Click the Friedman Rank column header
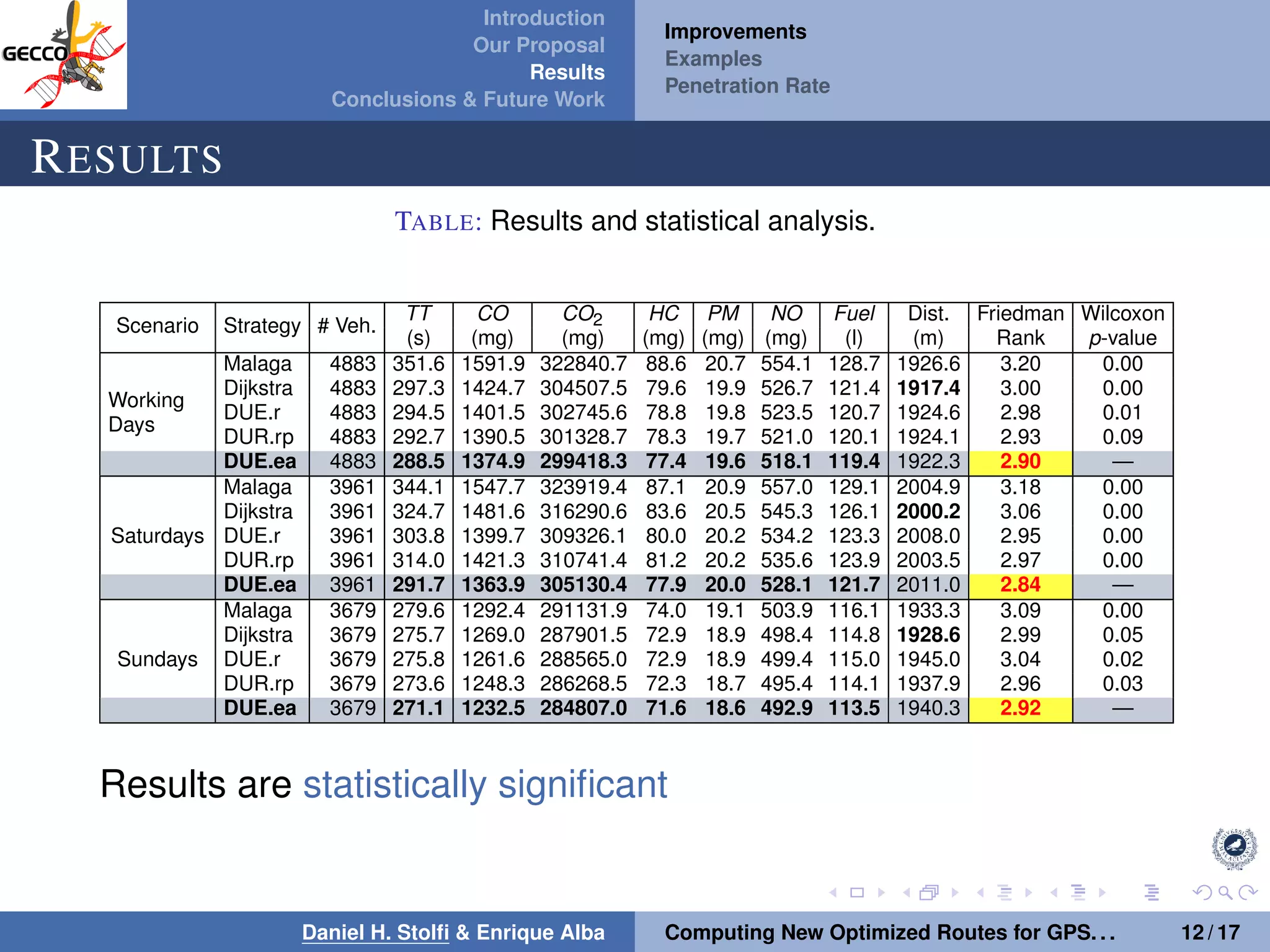Screen dimensions: 1270x952 pyautogui.click(x=1020, y=325)
